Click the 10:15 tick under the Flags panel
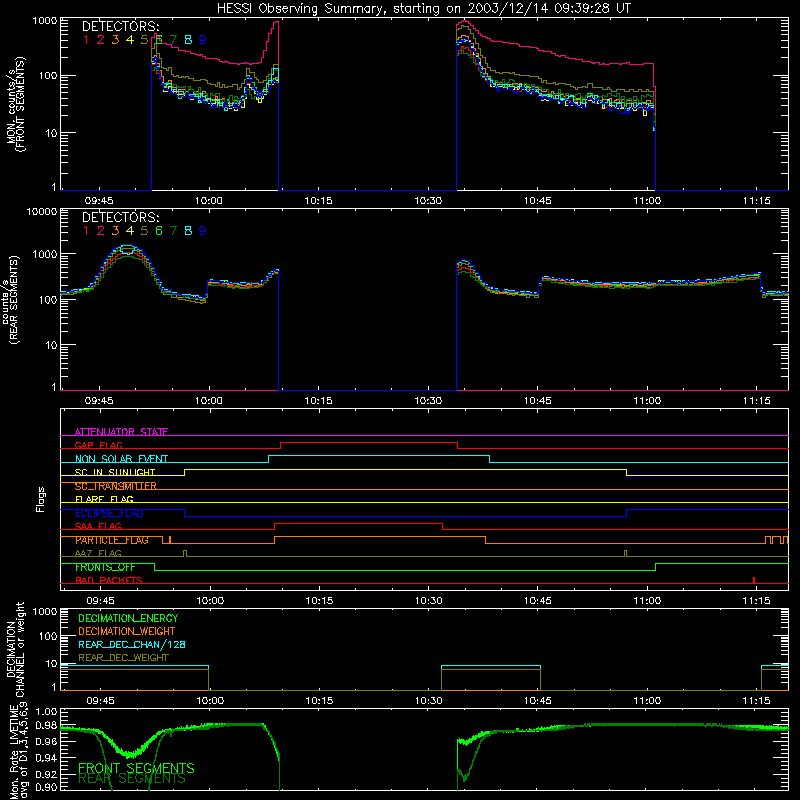 319,601
